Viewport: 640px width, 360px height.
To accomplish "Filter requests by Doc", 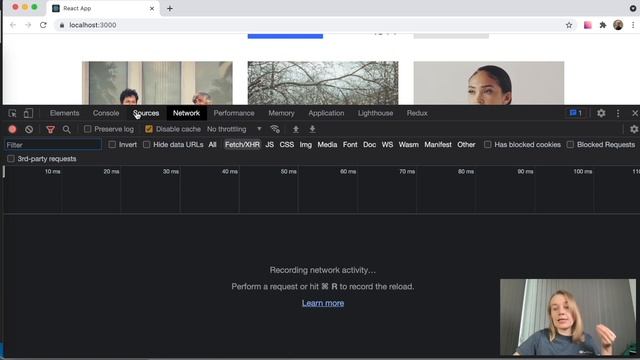I will (x=369, y=144).
